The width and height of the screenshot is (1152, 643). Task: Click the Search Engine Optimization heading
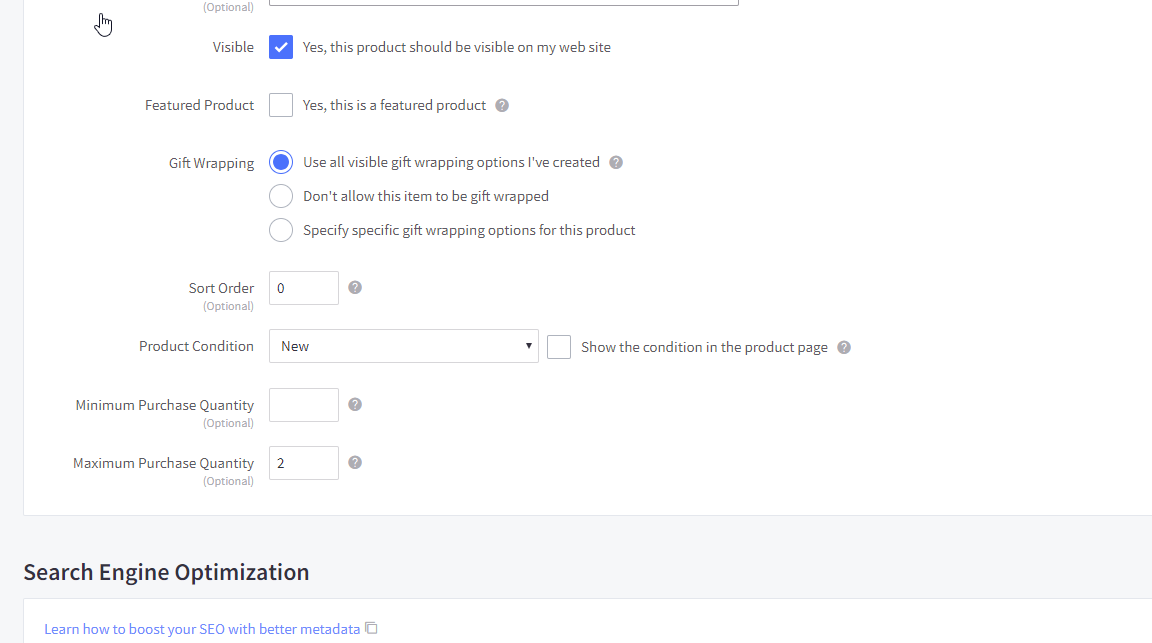tap(166, 571)
